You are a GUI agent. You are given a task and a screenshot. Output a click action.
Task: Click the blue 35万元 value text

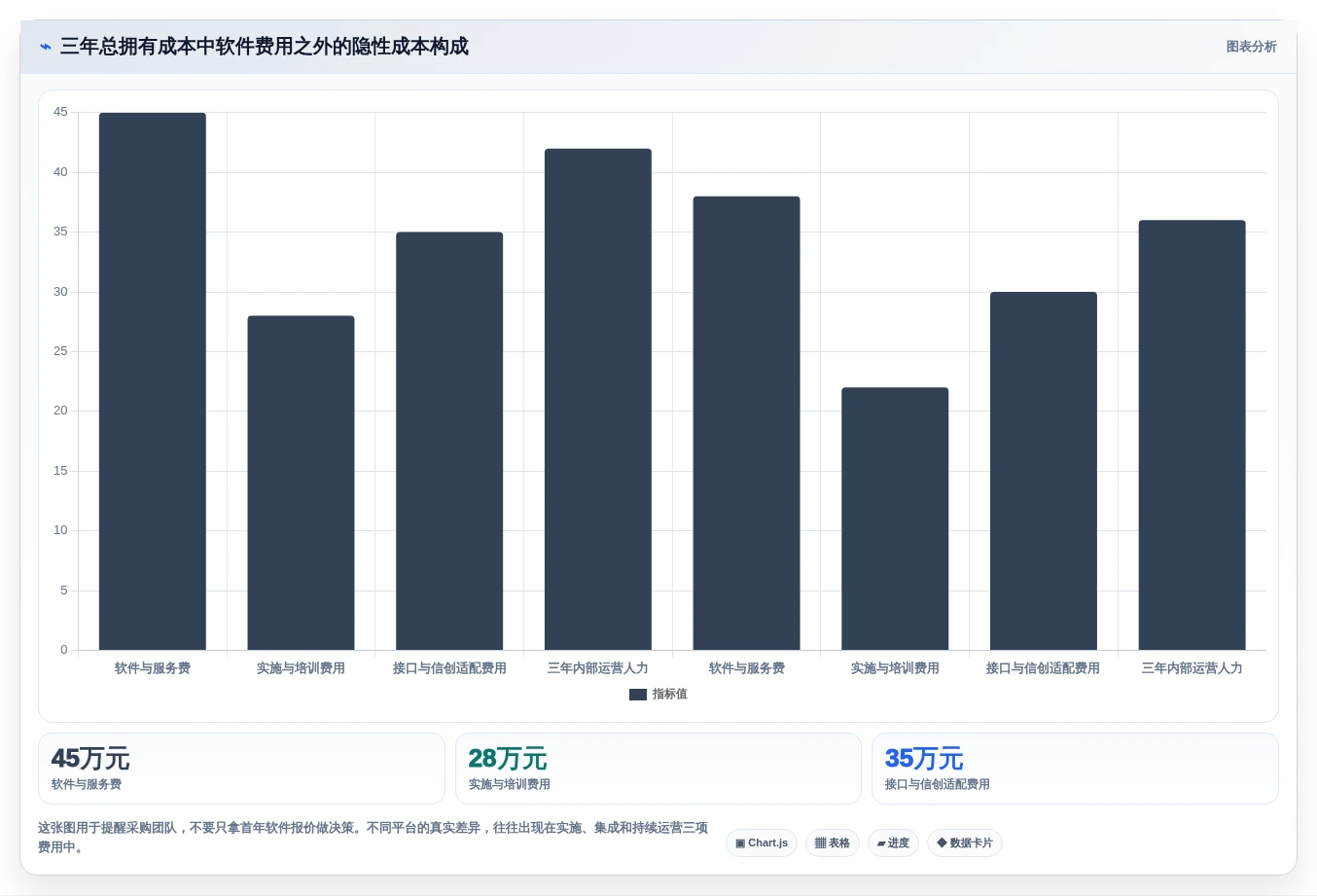point(924,759)
